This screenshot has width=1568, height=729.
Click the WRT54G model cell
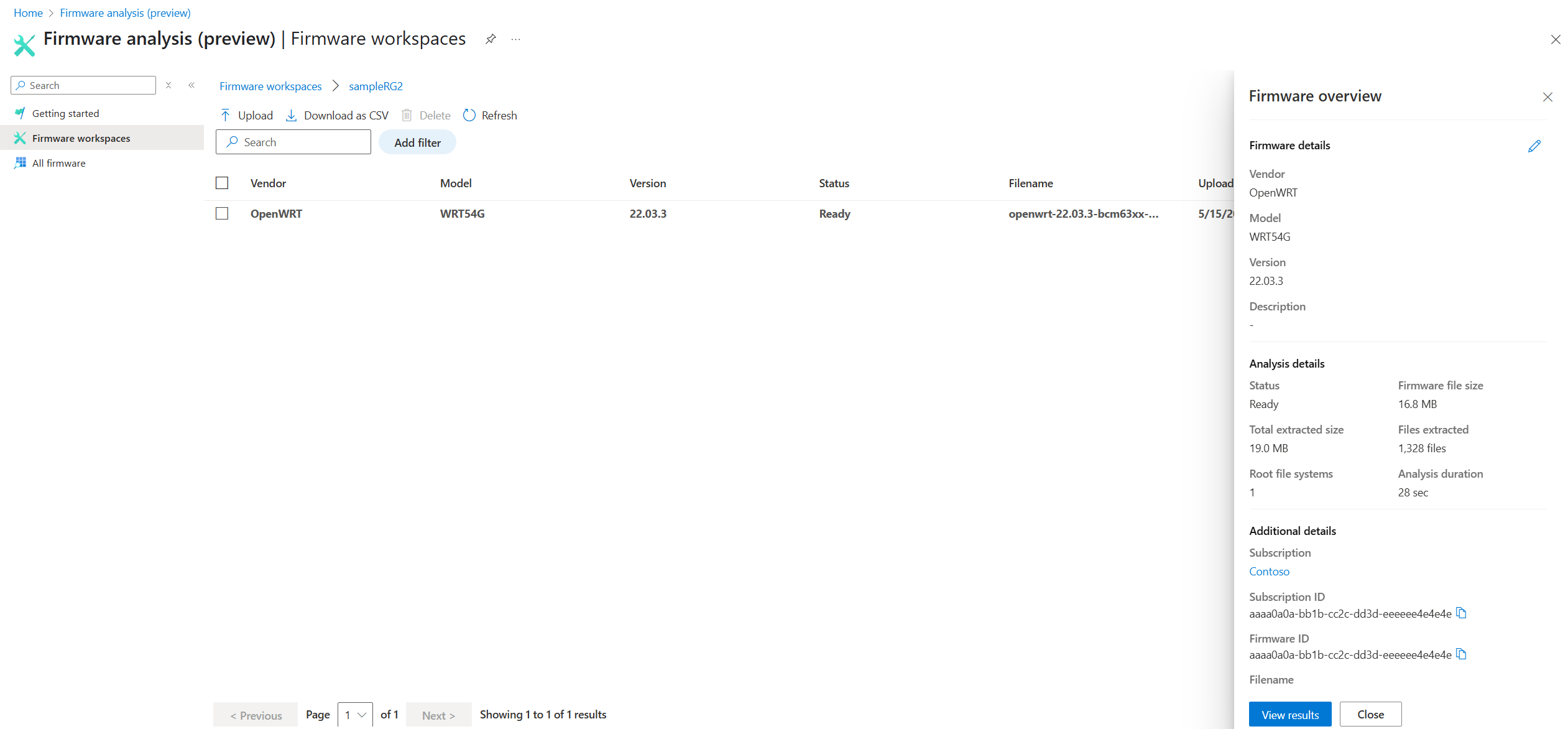(463, 214)
